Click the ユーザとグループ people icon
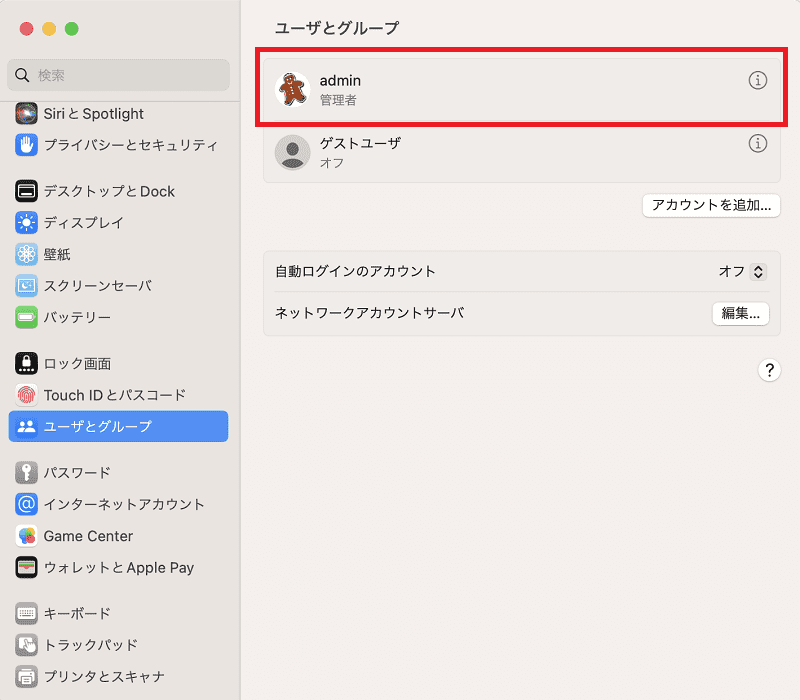 pyautogui.click(x=26, y=427)
